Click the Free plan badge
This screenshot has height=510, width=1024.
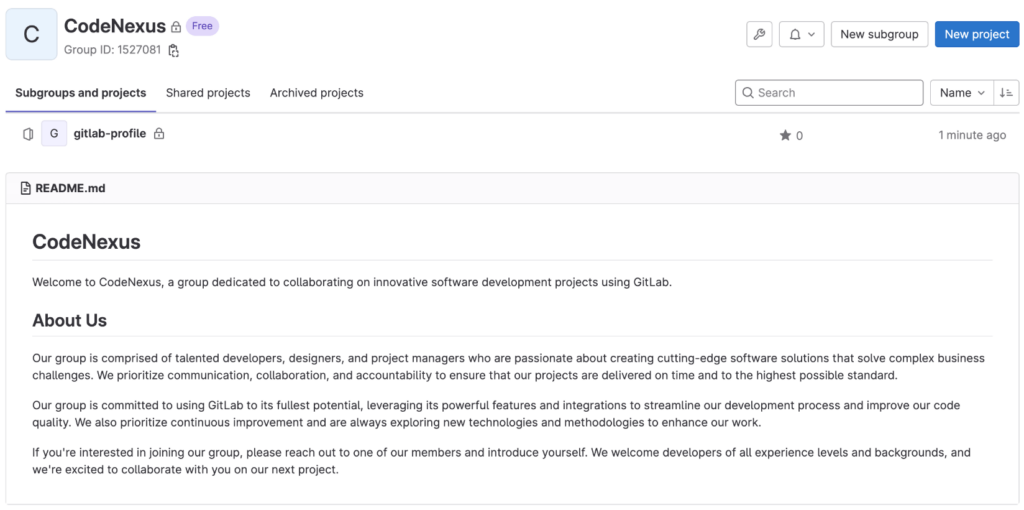tap(202, 26)
